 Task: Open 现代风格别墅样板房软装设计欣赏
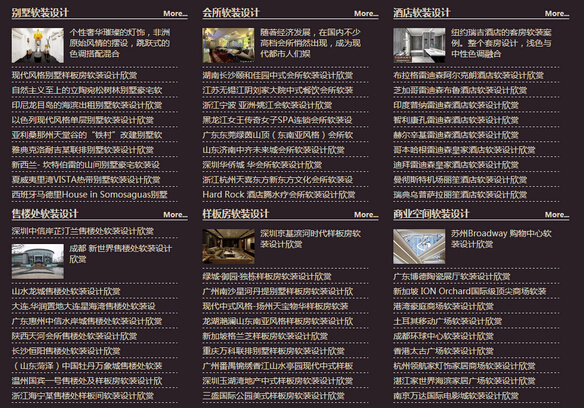coord(74,75)
